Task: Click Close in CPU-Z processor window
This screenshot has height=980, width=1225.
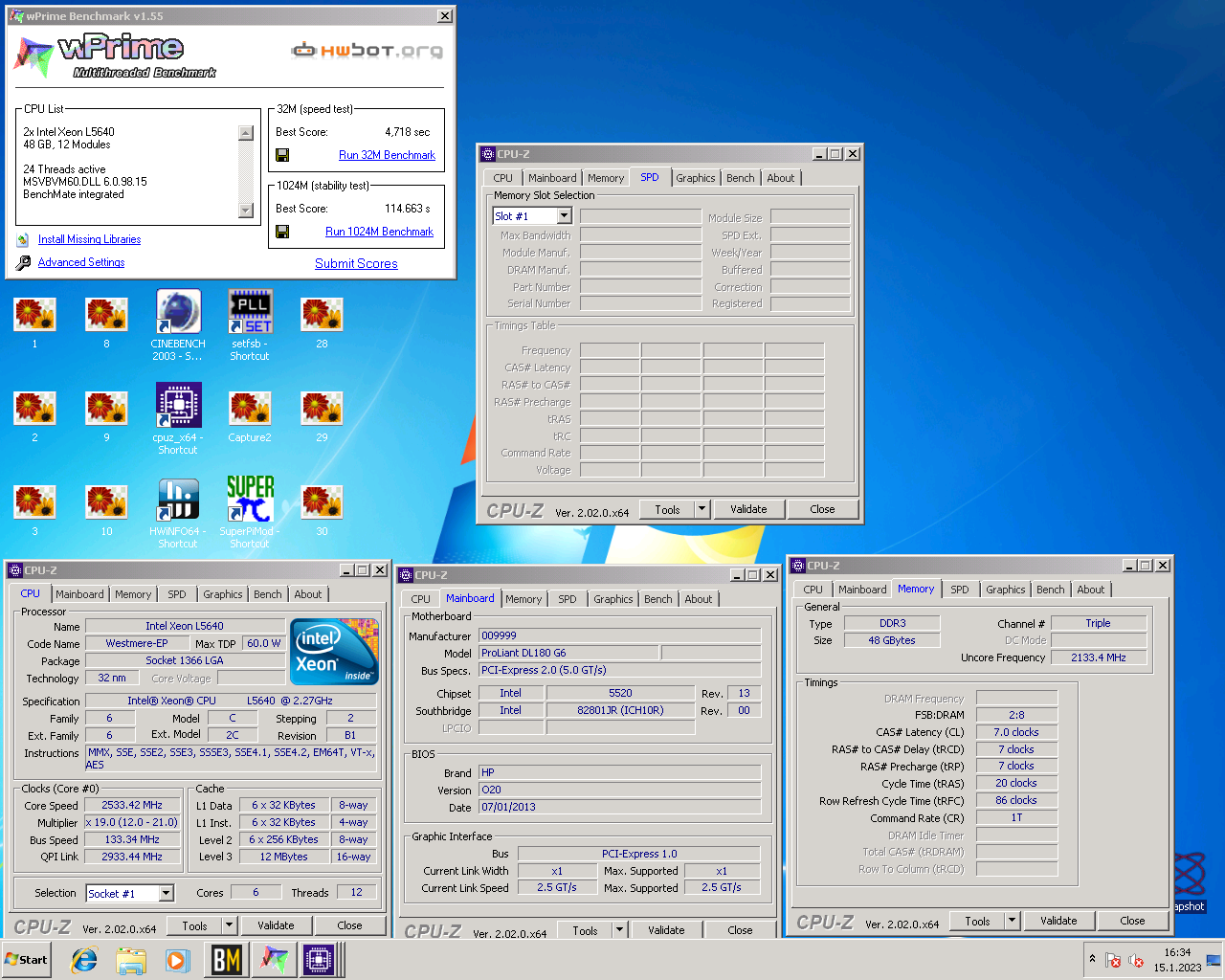Action: 349,925
